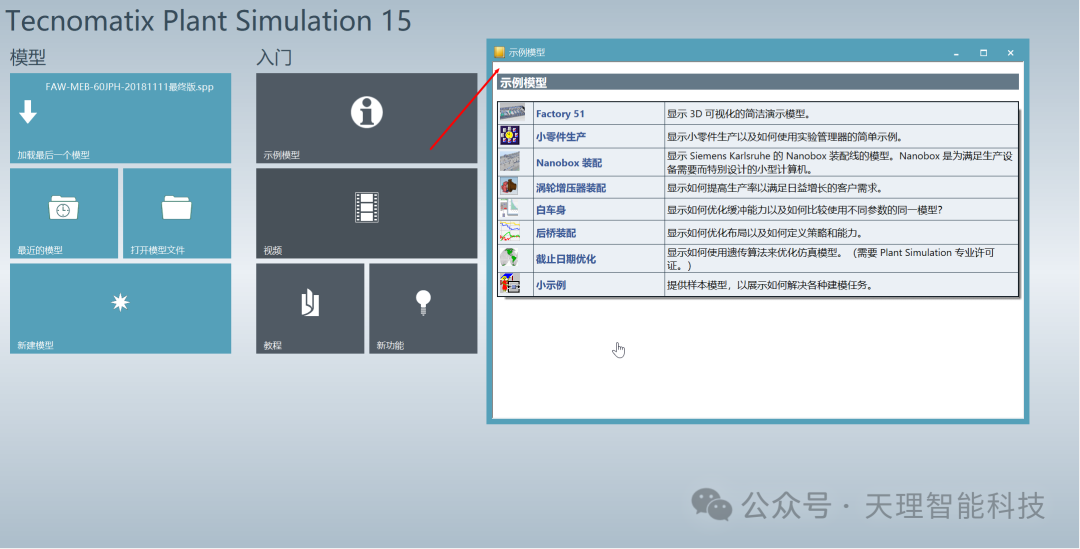Click description 显示如何优化布局以及如何定义策略和能力
Screen dimensions: 1080x549
[765, 233]
